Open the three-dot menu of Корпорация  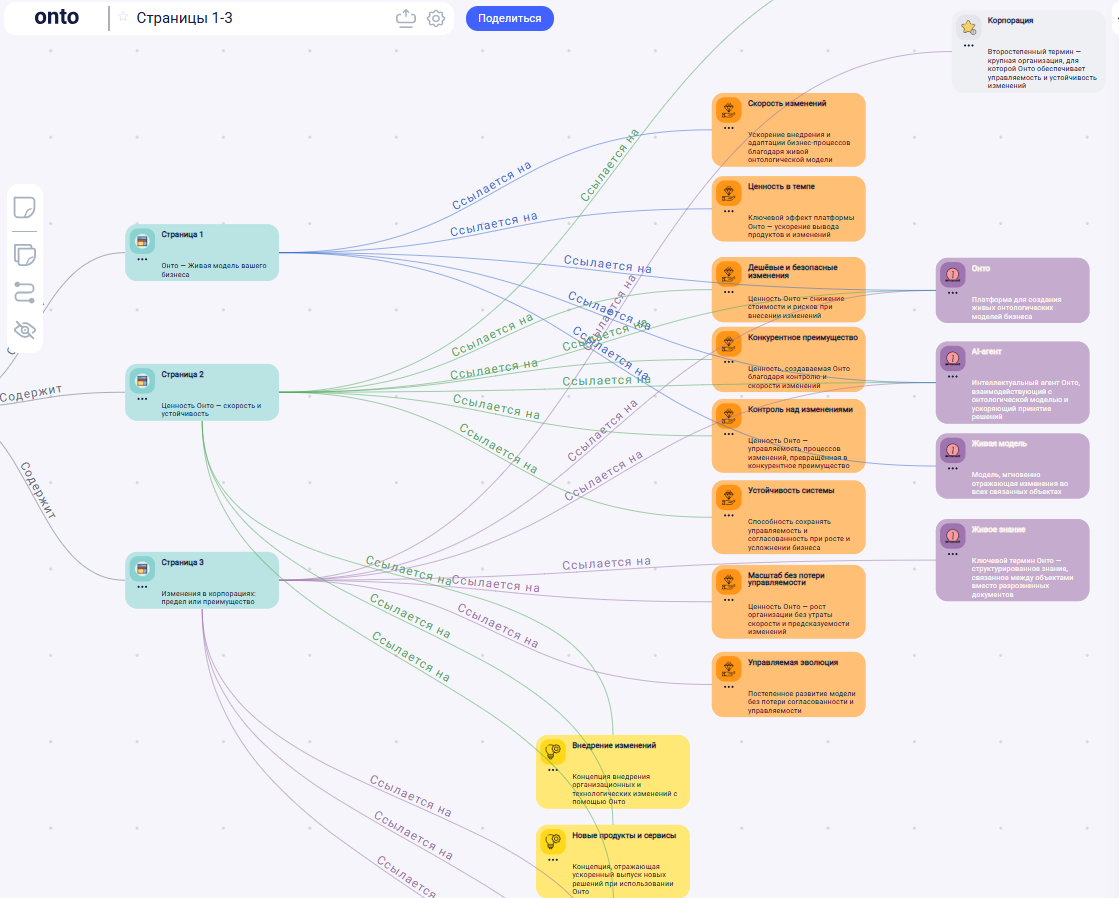pyautogui.click(x=968, y=46)
